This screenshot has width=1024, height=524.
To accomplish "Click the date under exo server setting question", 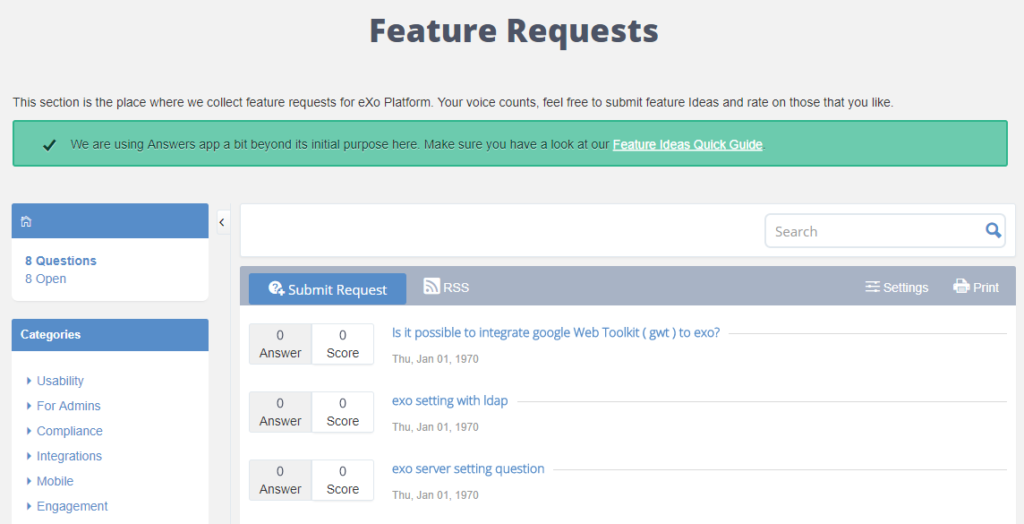I will tap(435, 495).
